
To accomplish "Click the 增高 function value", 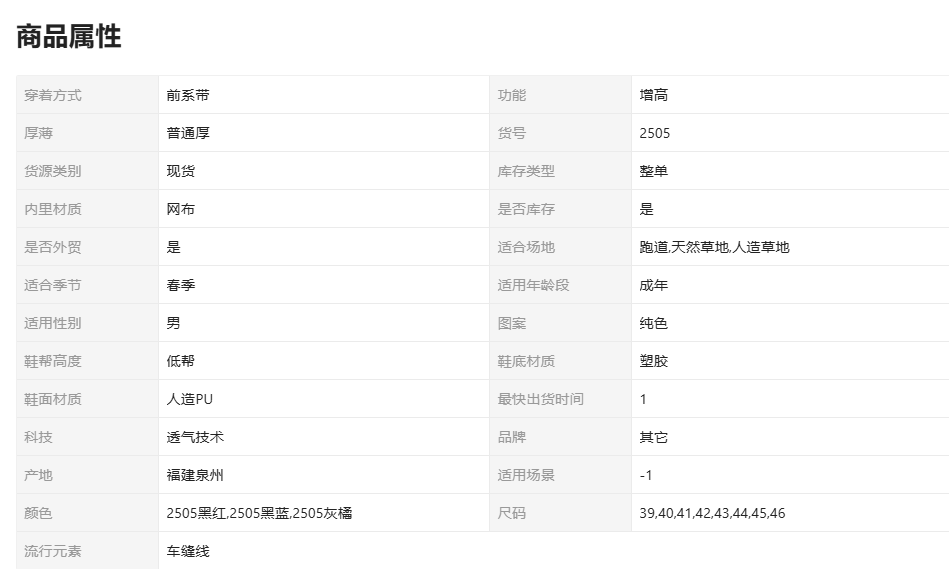I will point(654,95).
